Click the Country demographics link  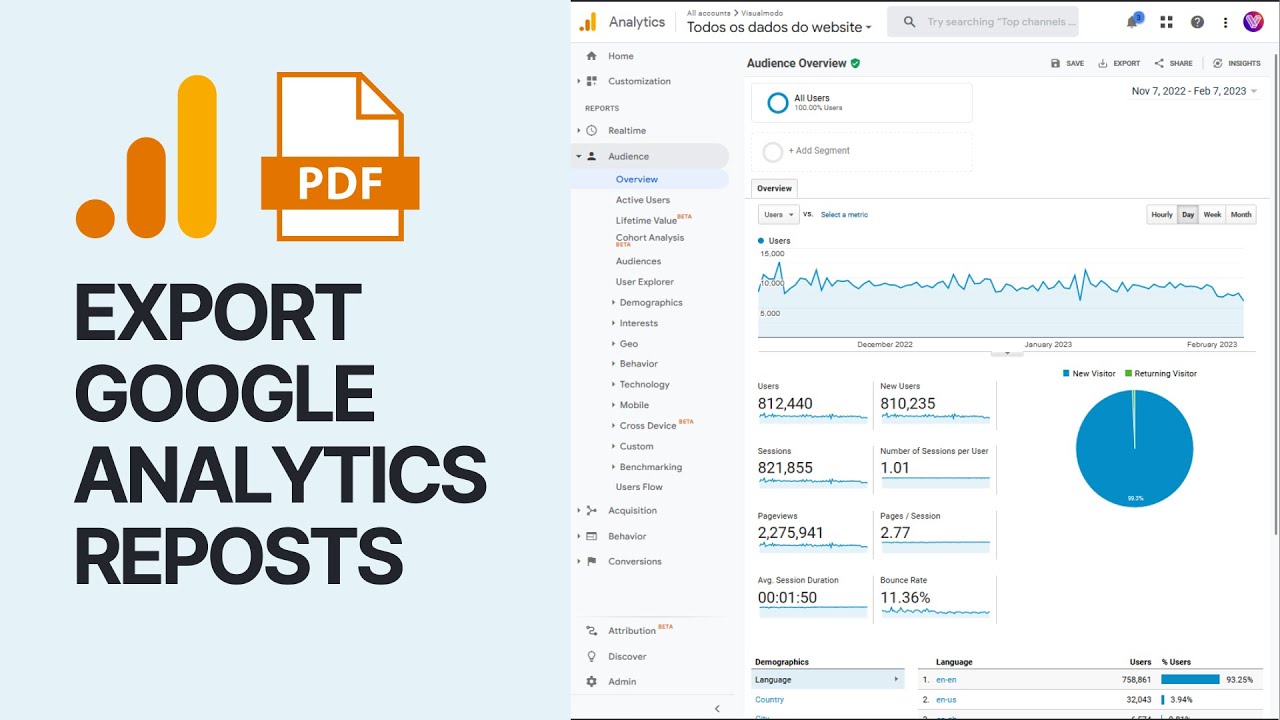pyautogui.click(x=769, y=700)
